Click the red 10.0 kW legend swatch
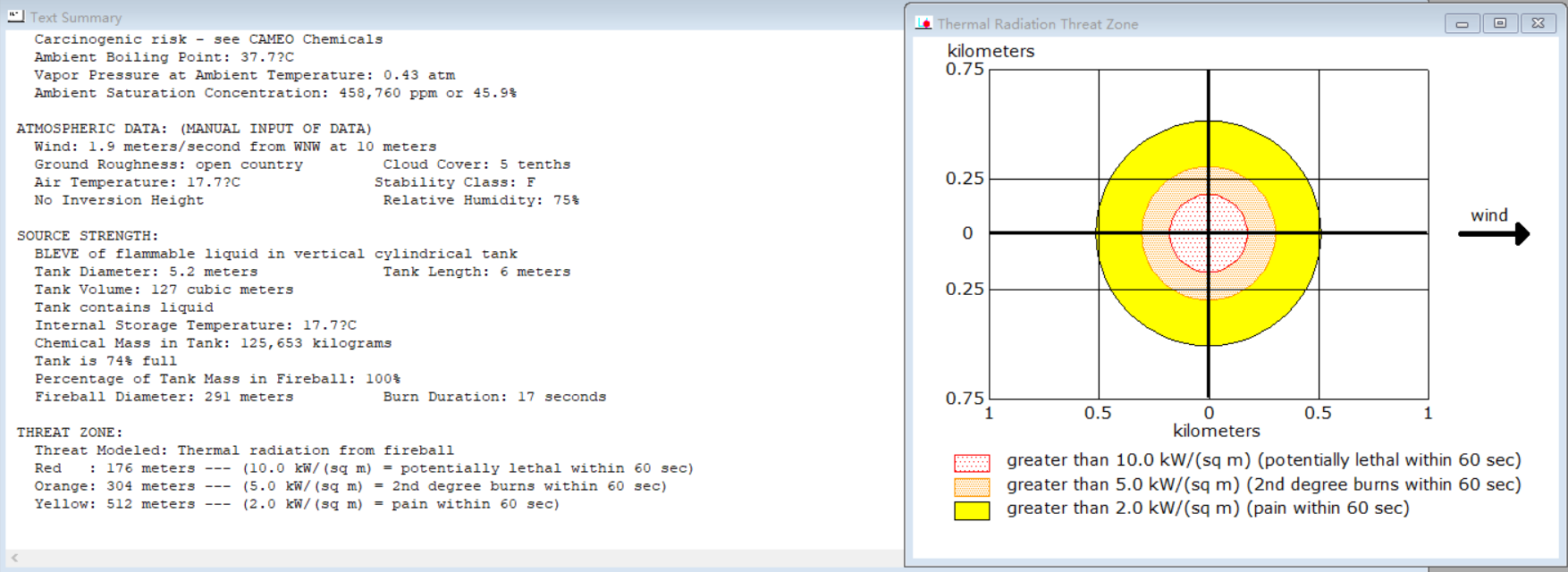Viewport: 1568px width, 572px height. coord(972,463)
